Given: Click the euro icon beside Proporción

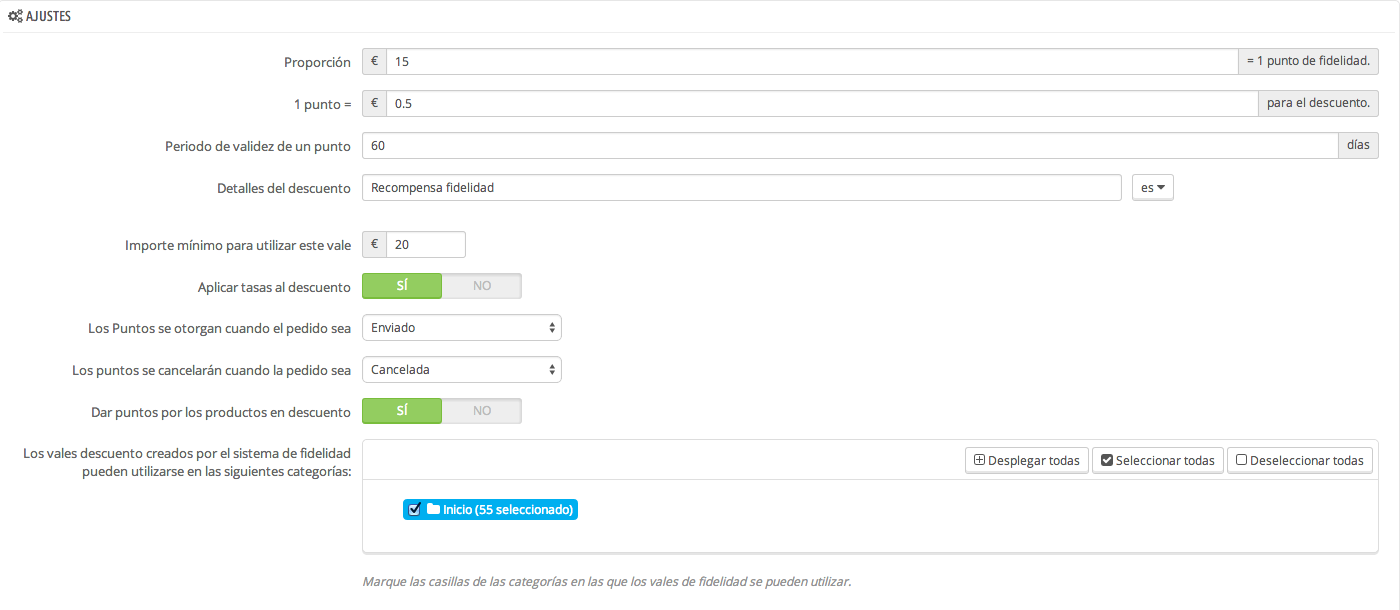Looking at the screenshot, I should 374,62.
